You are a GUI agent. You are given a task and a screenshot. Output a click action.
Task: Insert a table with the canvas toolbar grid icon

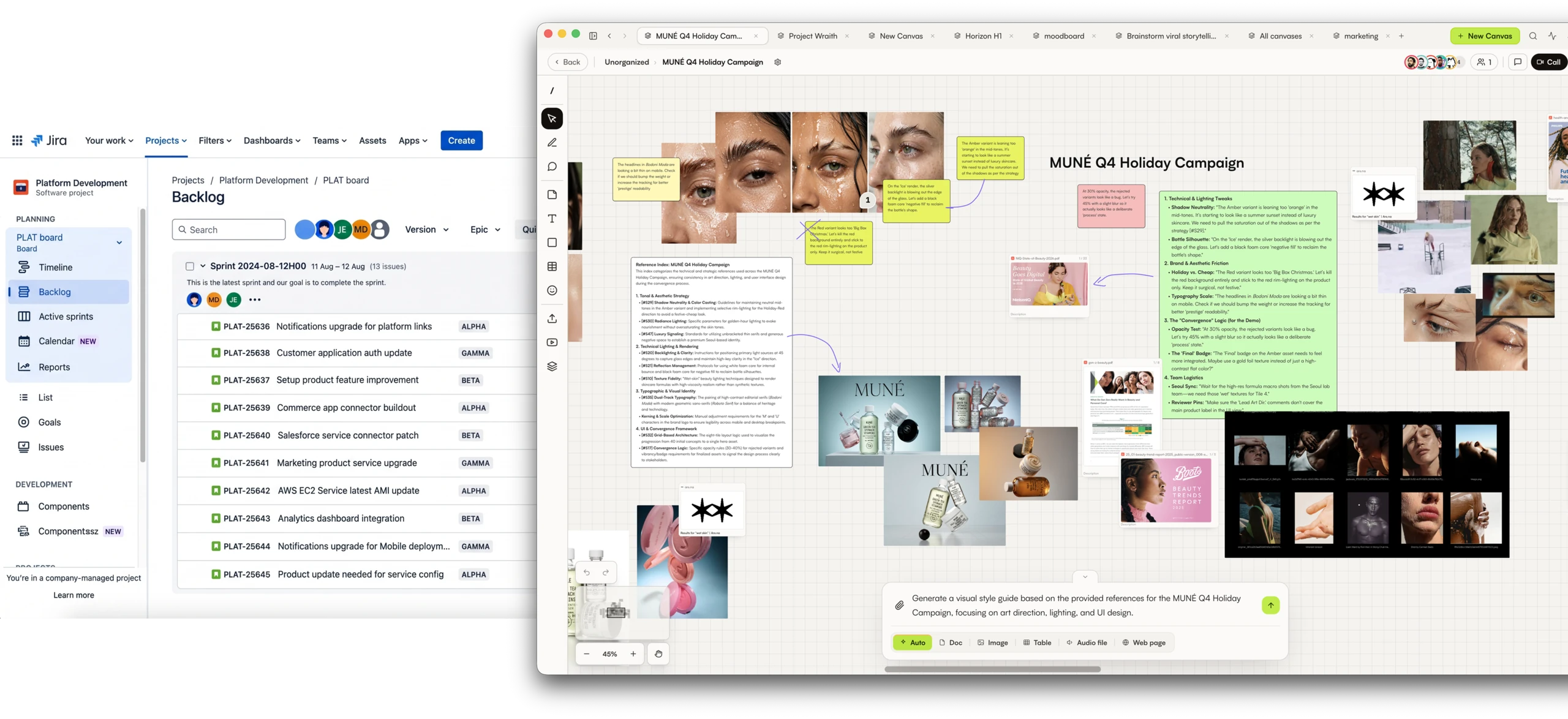pos(552,266)
